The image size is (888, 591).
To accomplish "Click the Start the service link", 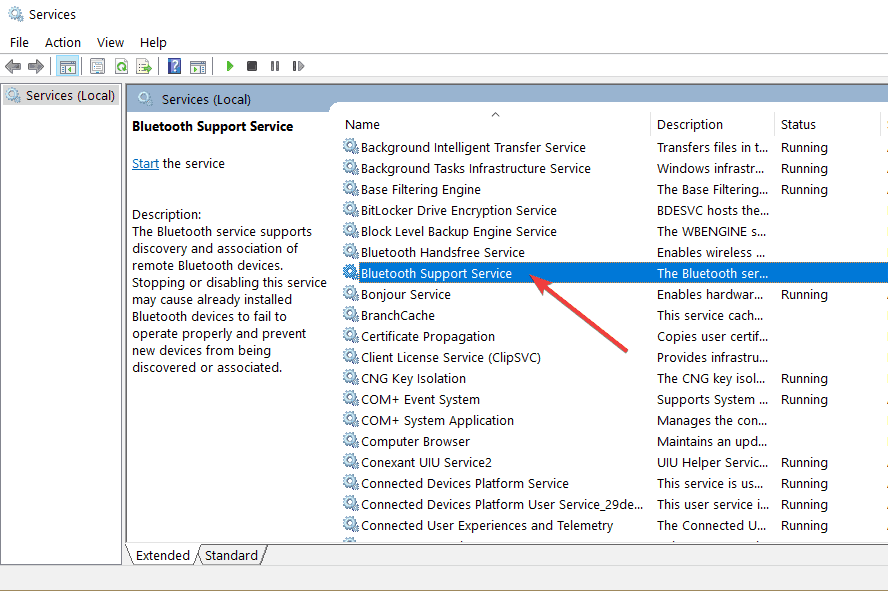I will (145, 164).
